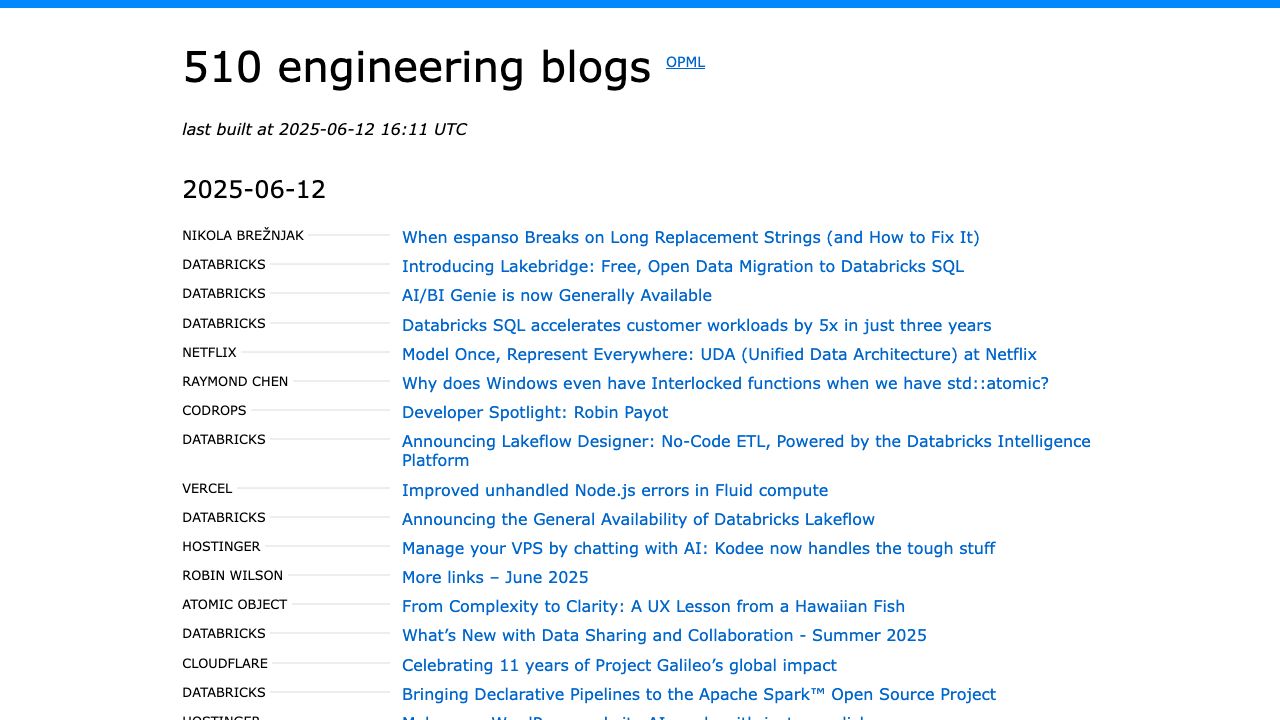Viewport: 1280px width, 720px height.
Task: Open Vercel's unhandled Node.js errors post
Action: pos(614,491)
